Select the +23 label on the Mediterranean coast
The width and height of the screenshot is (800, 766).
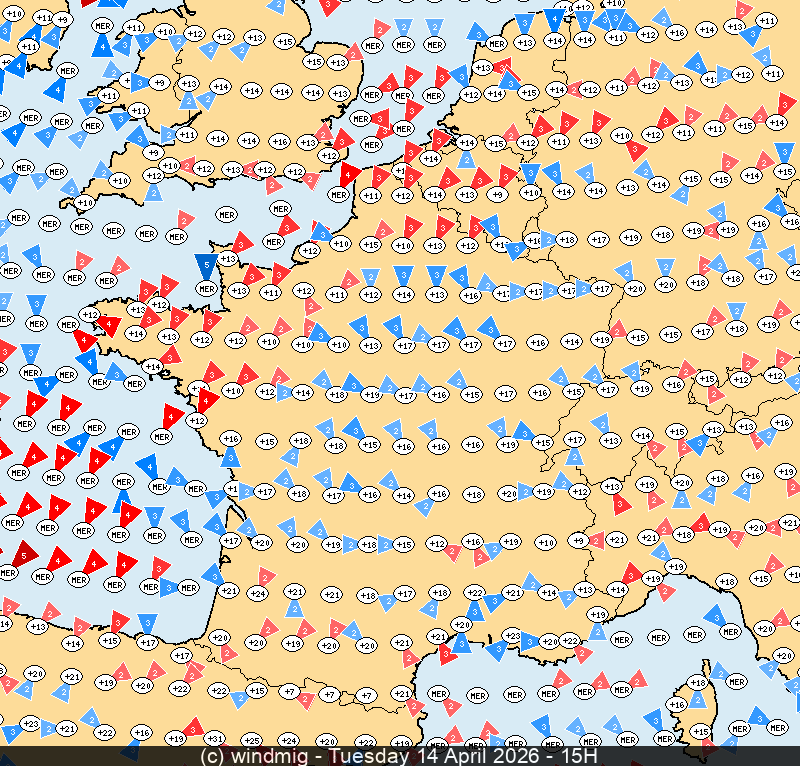click(x=513, y=636)
